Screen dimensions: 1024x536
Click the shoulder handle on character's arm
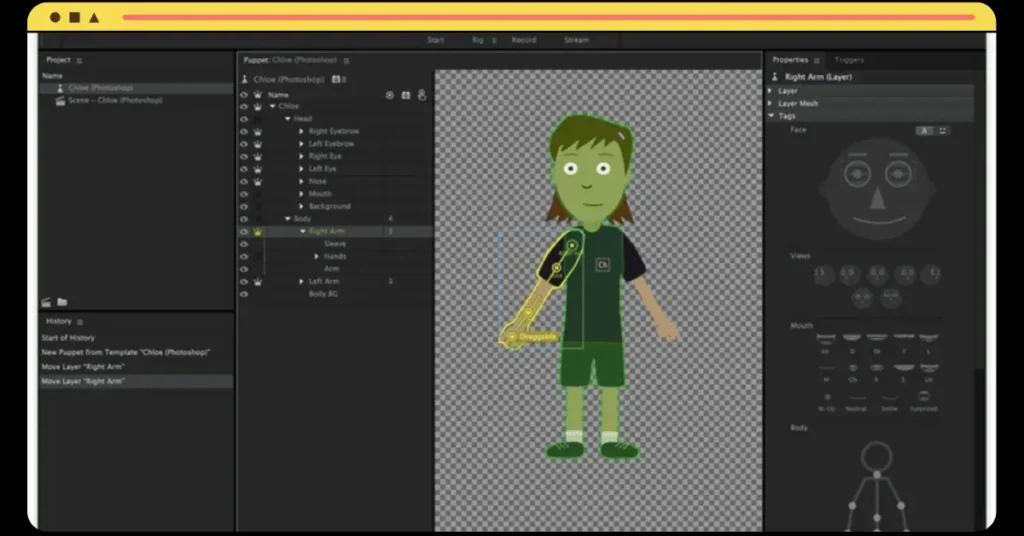pyautogui.click(x=571, y=246)
